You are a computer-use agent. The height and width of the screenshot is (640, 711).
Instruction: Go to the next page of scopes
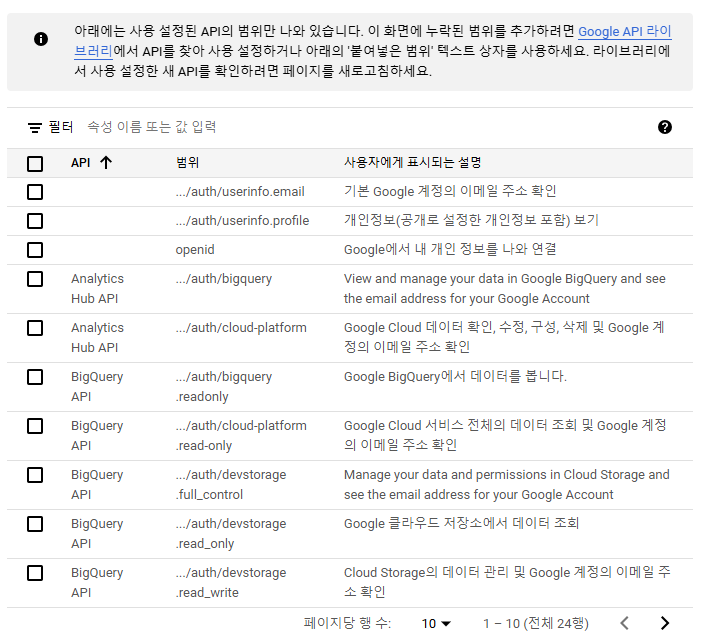[665, 623]
